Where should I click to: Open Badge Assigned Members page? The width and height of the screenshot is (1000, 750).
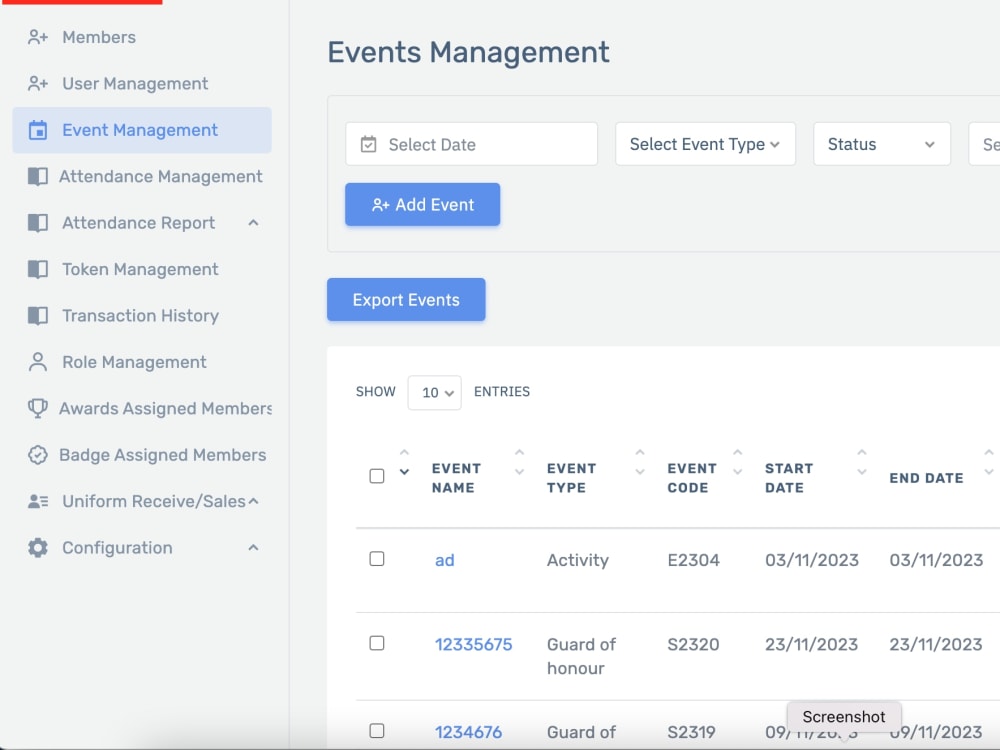(163, 455)
